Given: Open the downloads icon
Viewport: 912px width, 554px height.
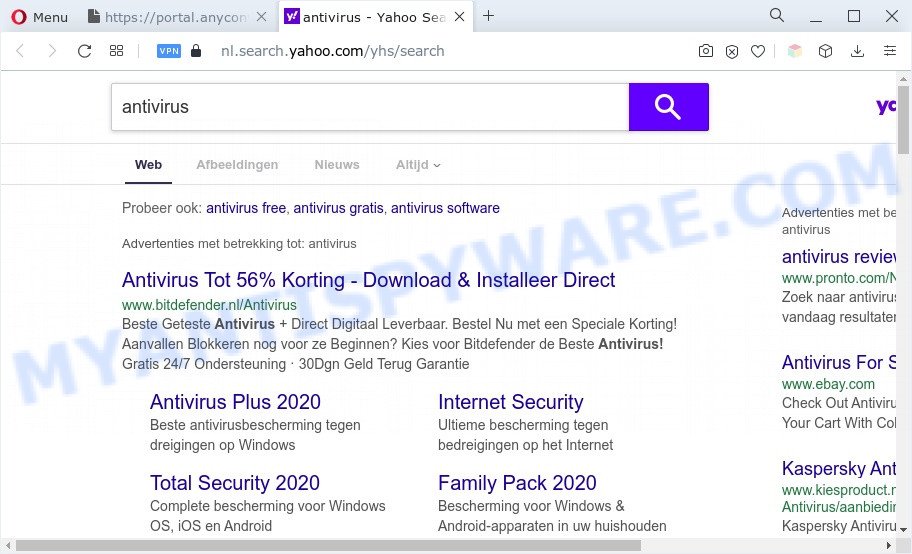Looking at the screenshot, I should pyautogui.click(x=857, y=51).
